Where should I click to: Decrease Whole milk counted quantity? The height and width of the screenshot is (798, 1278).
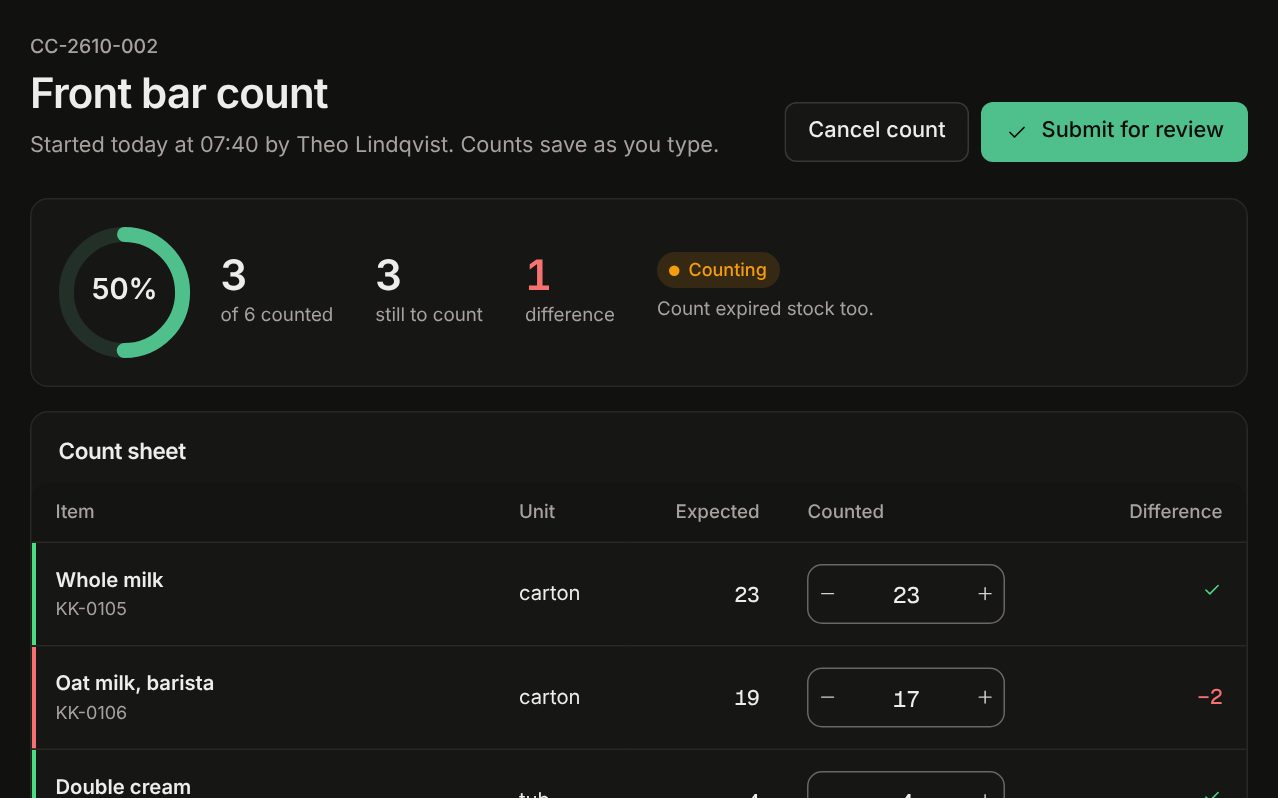click(x=828, y=594)
